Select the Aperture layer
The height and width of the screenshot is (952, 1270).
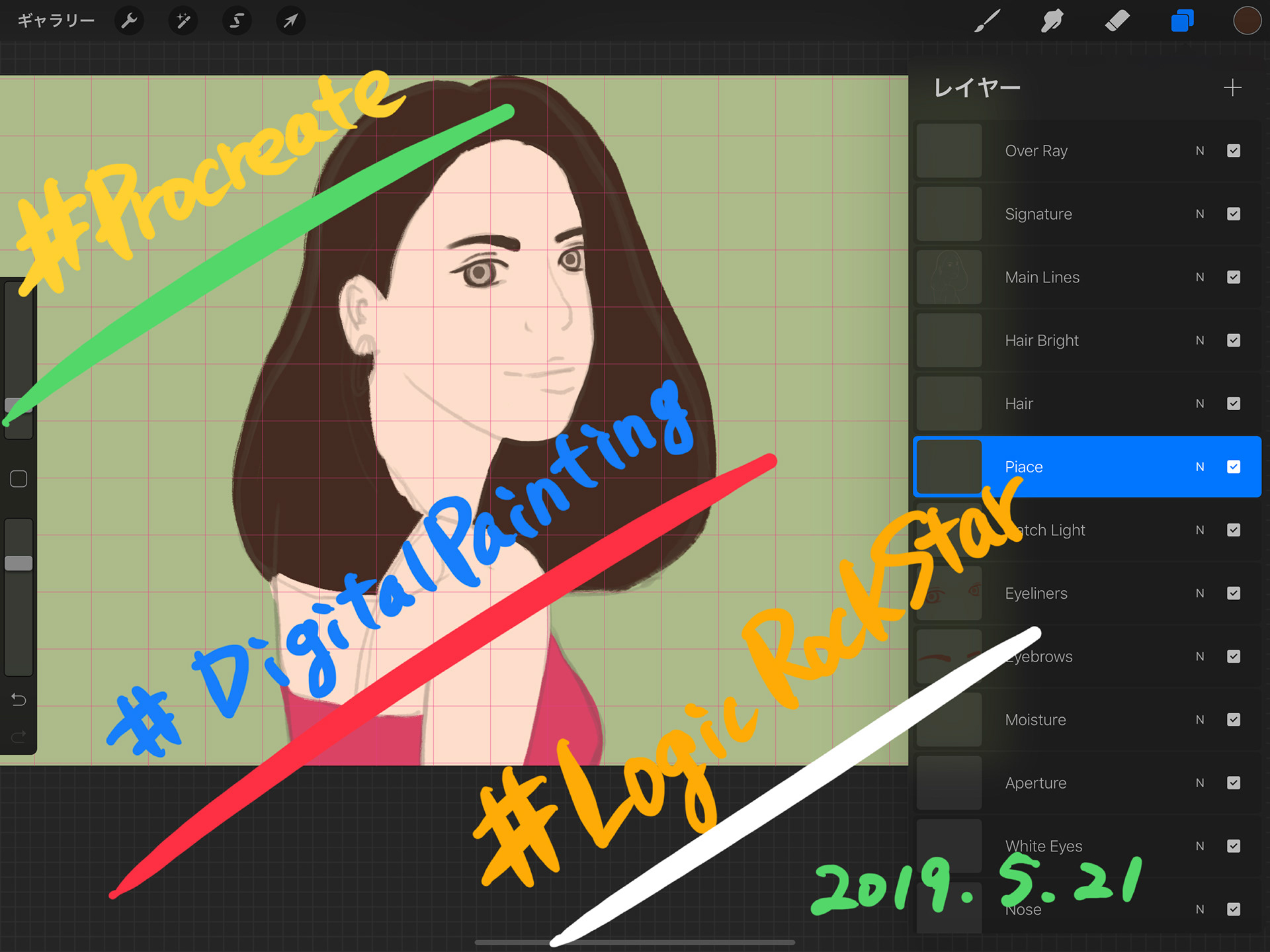click(x=1087, y=783)
